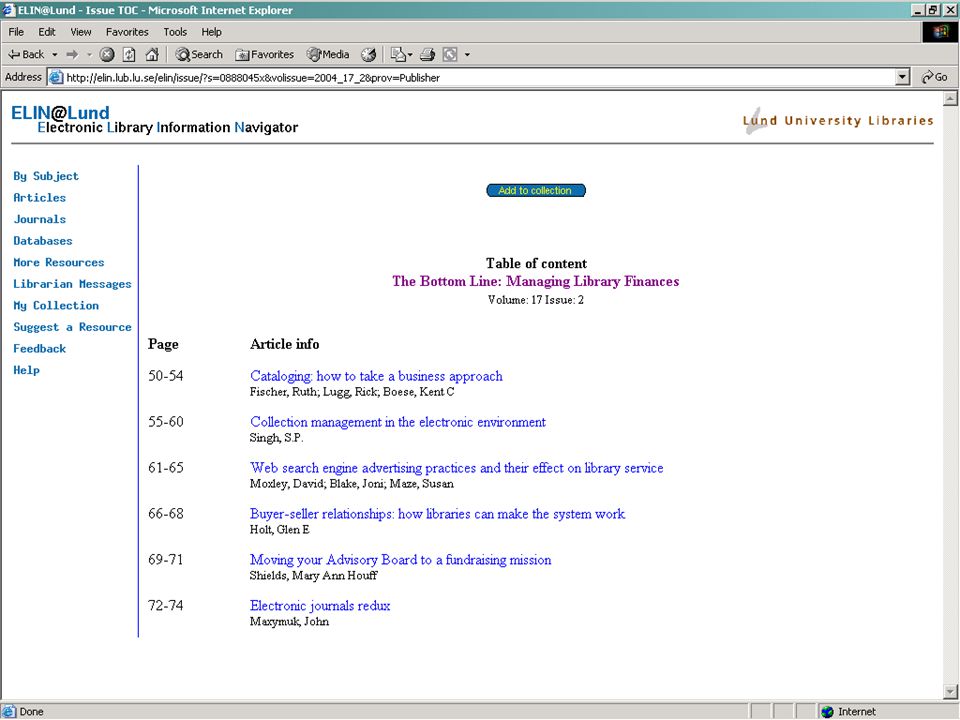Open the Media toolbar button

point(328,54)
